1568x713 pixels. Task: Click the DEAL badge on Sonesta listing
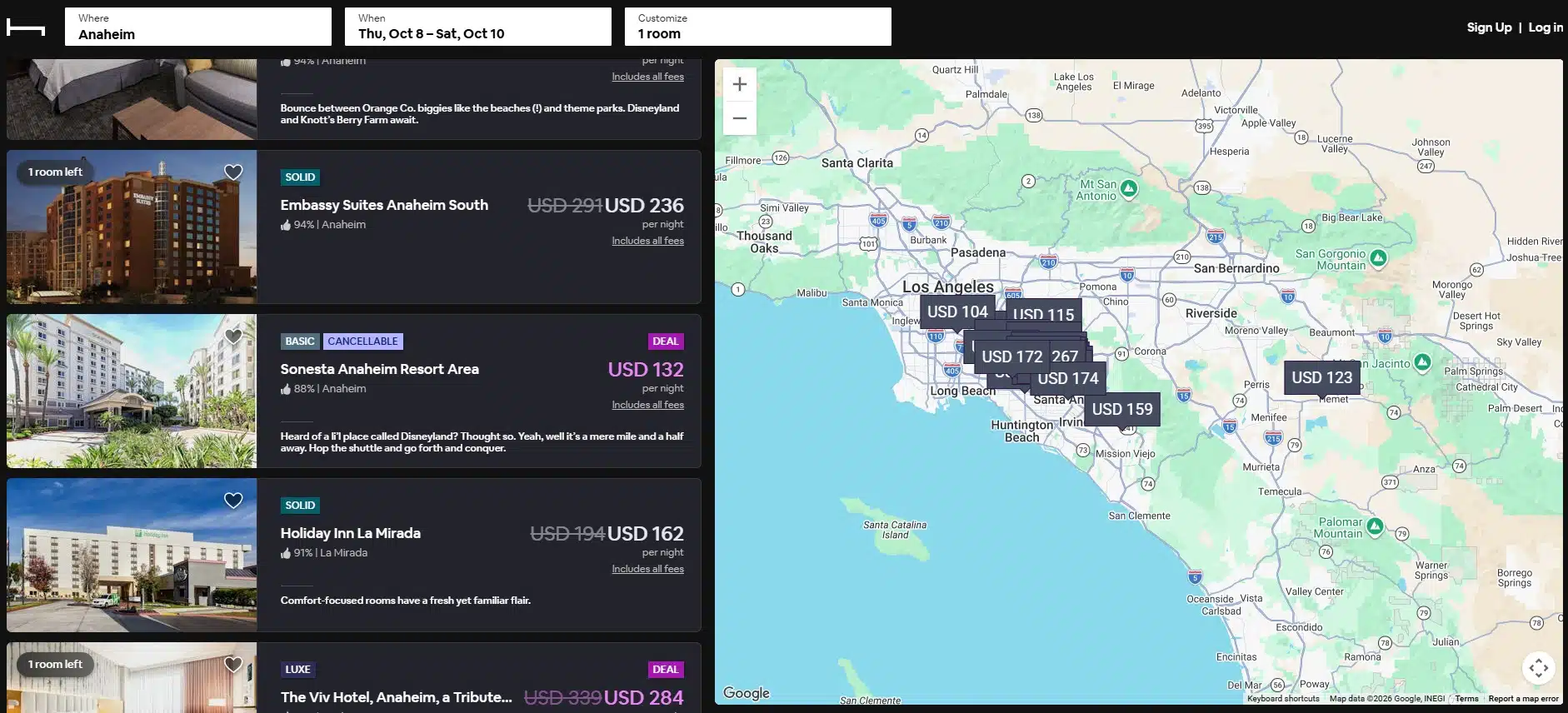click(666, 342)
